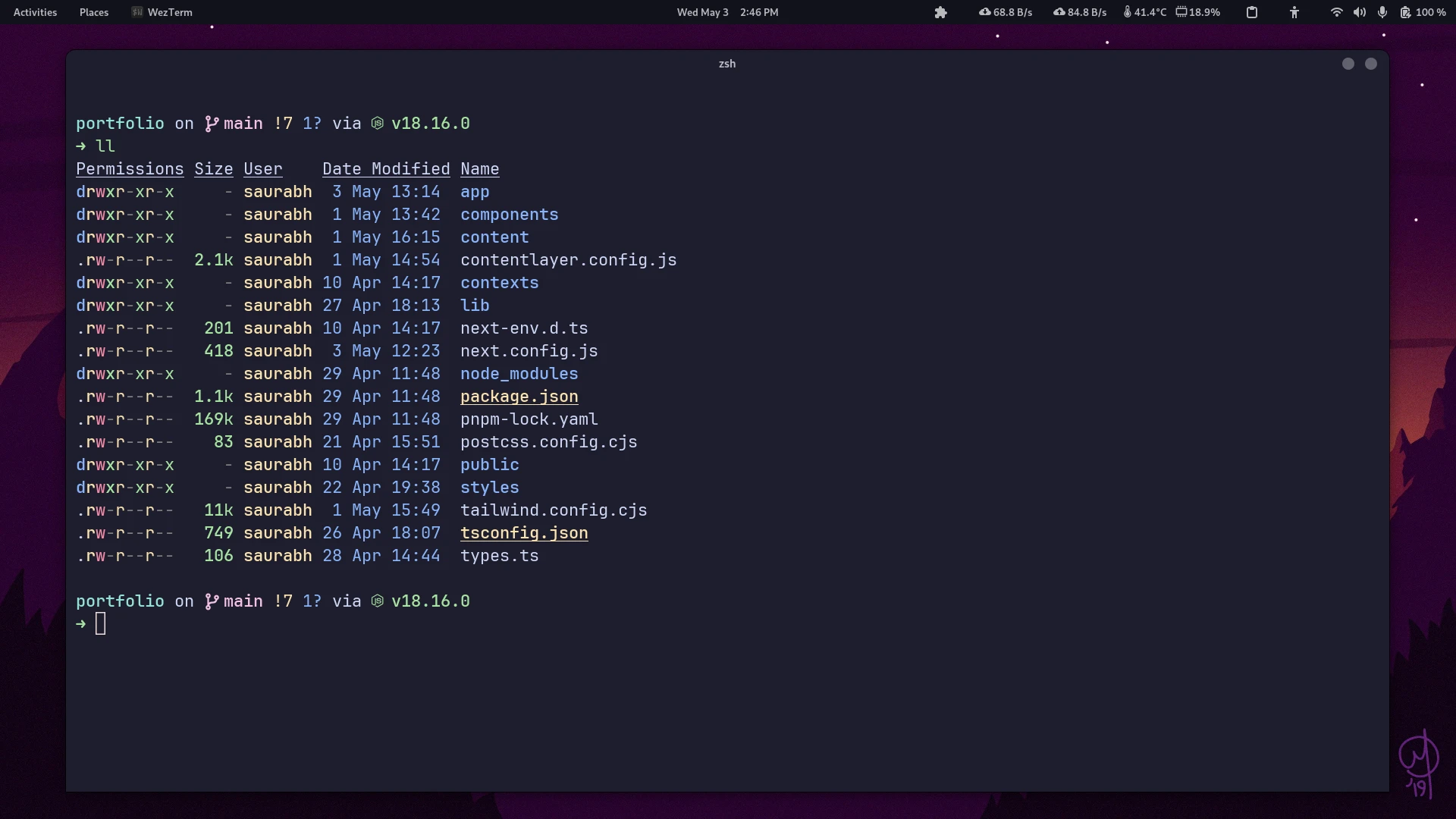Open the accessibility menu icon
The width and height of the screenshot is (1456, 819).
pos(1294,12)
